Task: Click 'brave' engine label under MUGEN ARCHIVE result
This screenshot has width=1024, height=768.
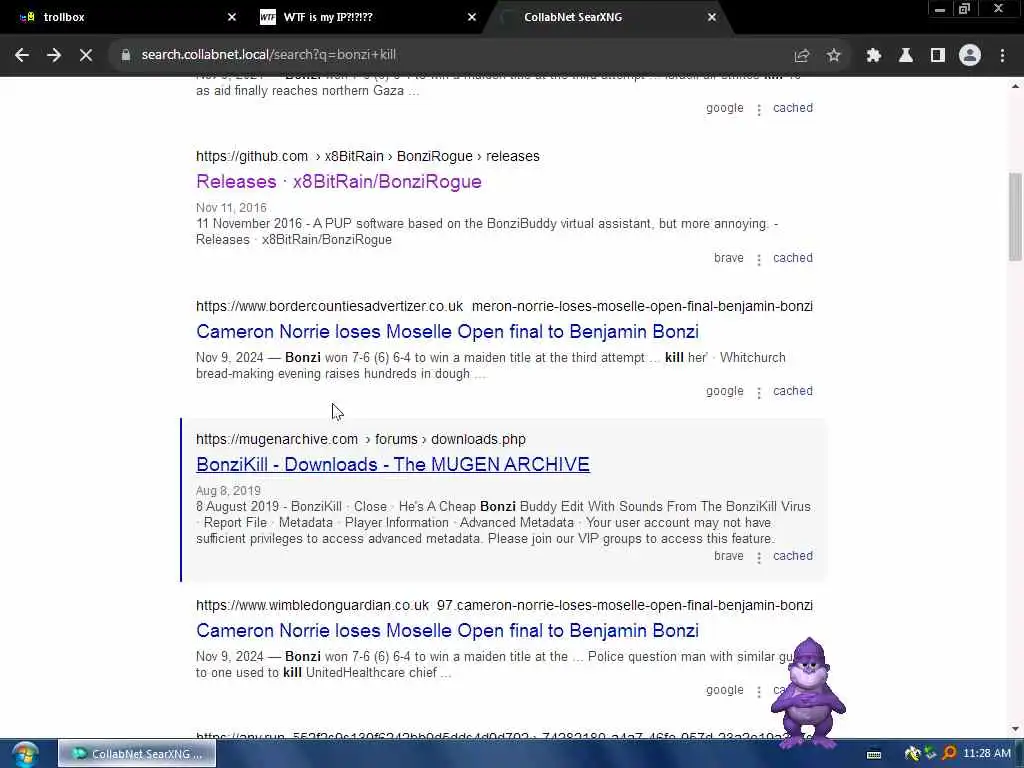Action: pyautogui.click(x=728, y=556)
